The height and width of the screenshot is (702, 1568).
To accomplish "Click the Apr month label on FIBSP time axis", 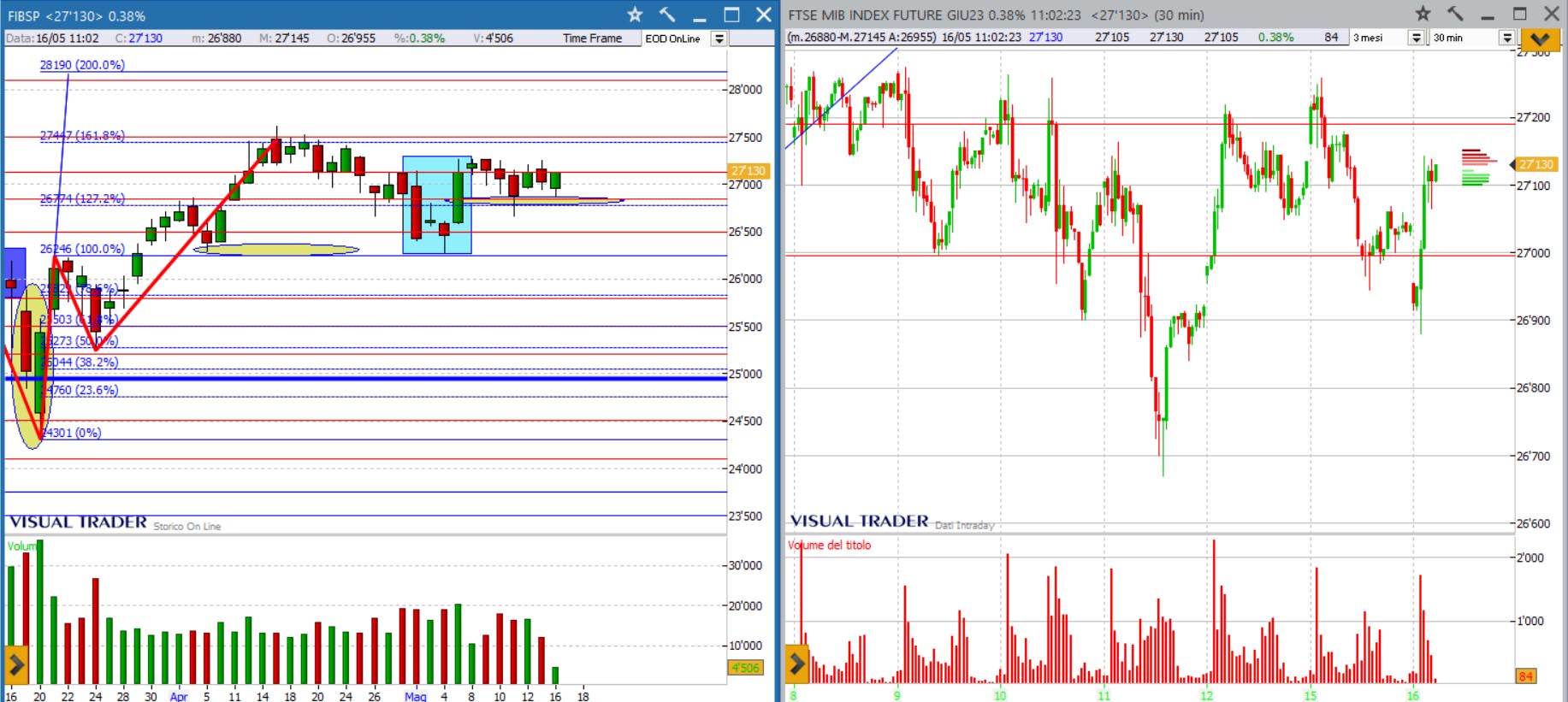I will coord(179,696).
